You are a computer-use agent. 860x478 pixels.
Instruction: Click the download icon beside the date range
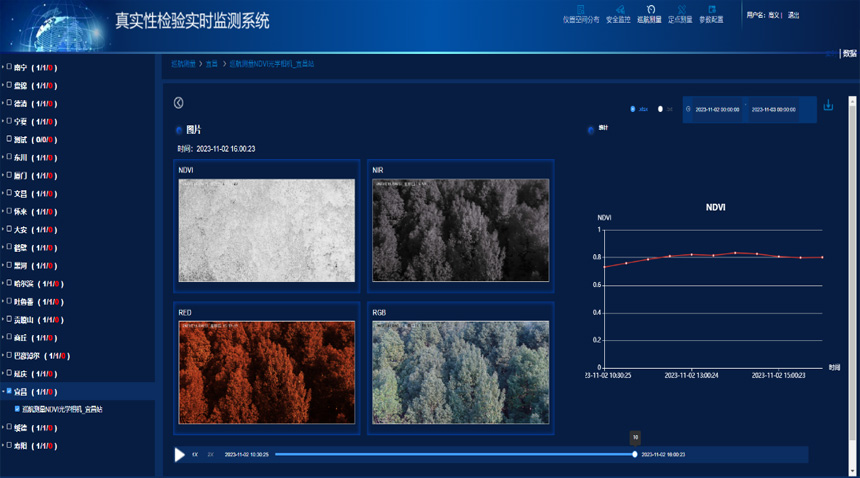[828, 106]
